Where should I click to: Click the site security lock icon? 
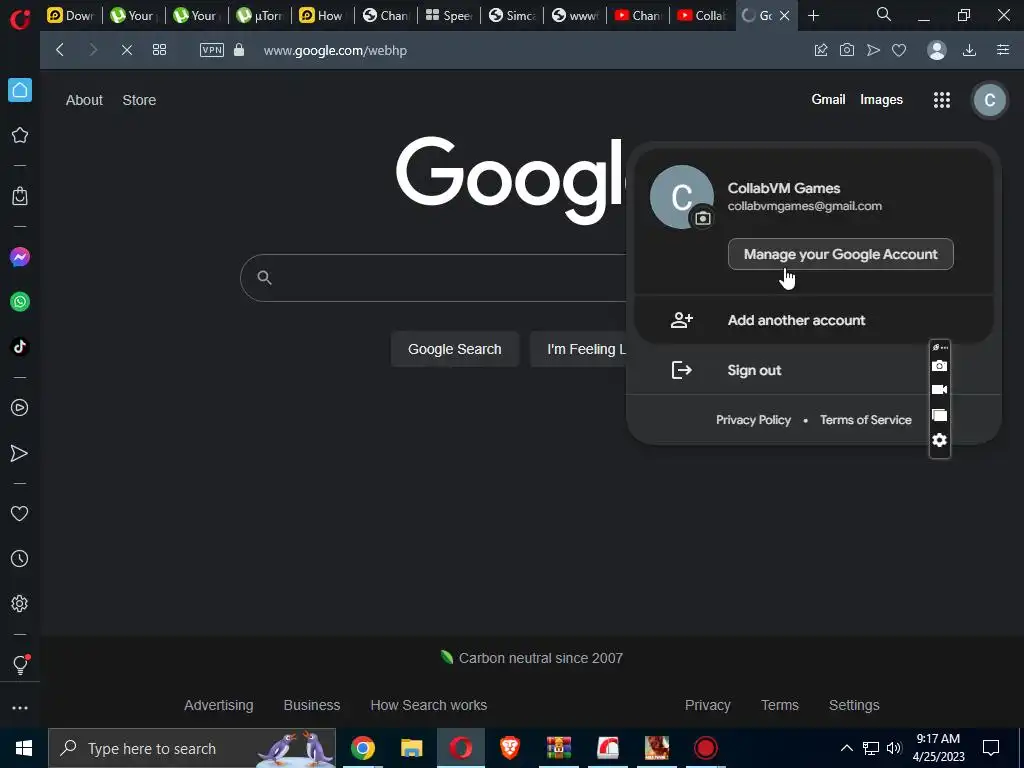tap(239, 50)
